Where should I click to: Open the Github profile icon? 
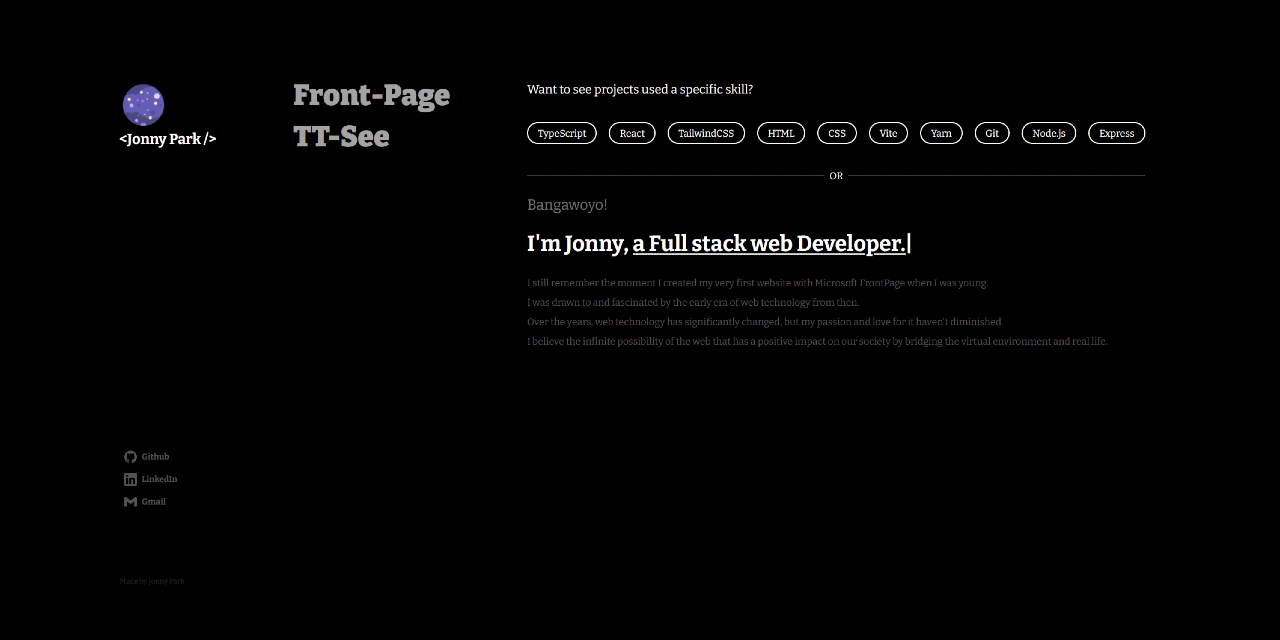click(130, 456)
